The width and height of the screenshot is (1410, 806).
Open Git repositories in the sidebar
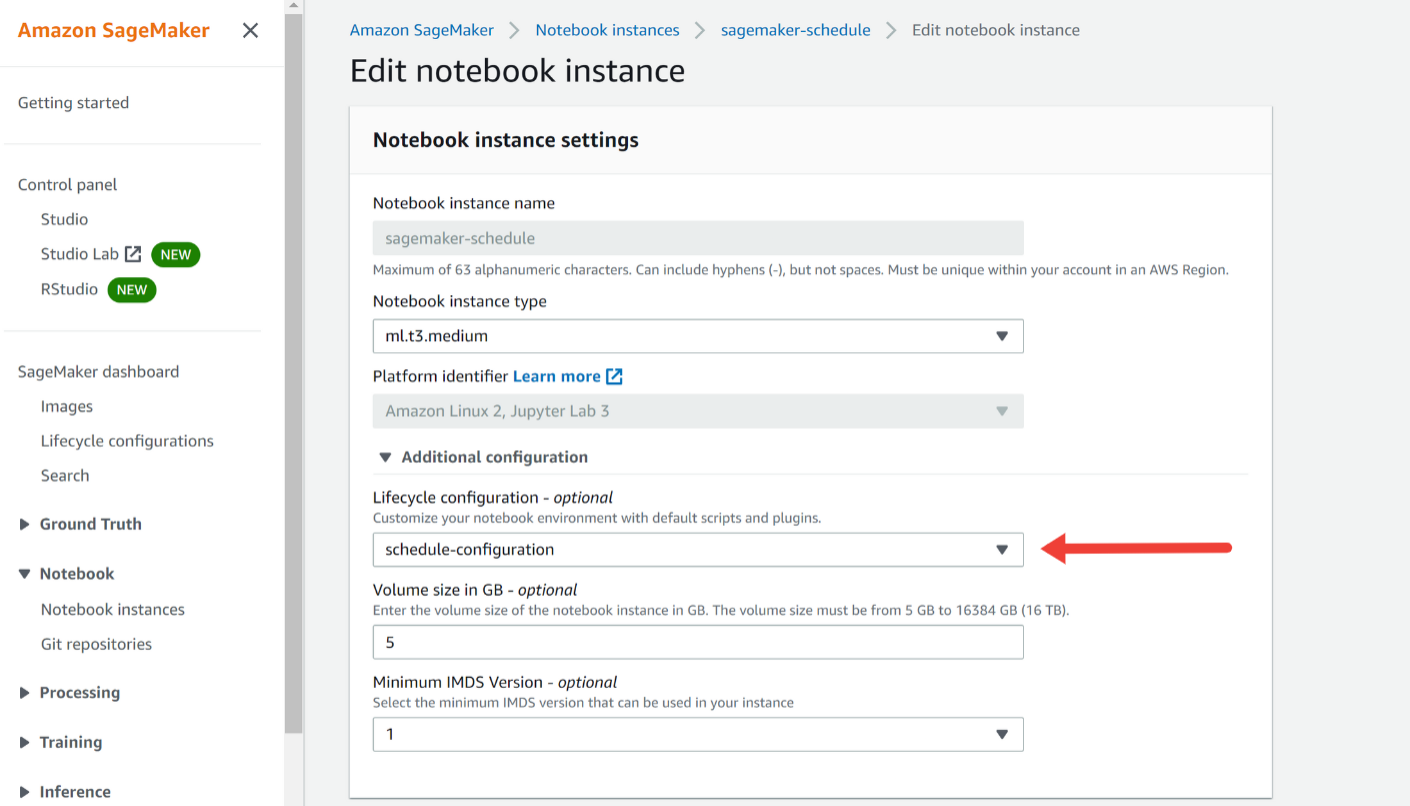[x=96, y=644]
